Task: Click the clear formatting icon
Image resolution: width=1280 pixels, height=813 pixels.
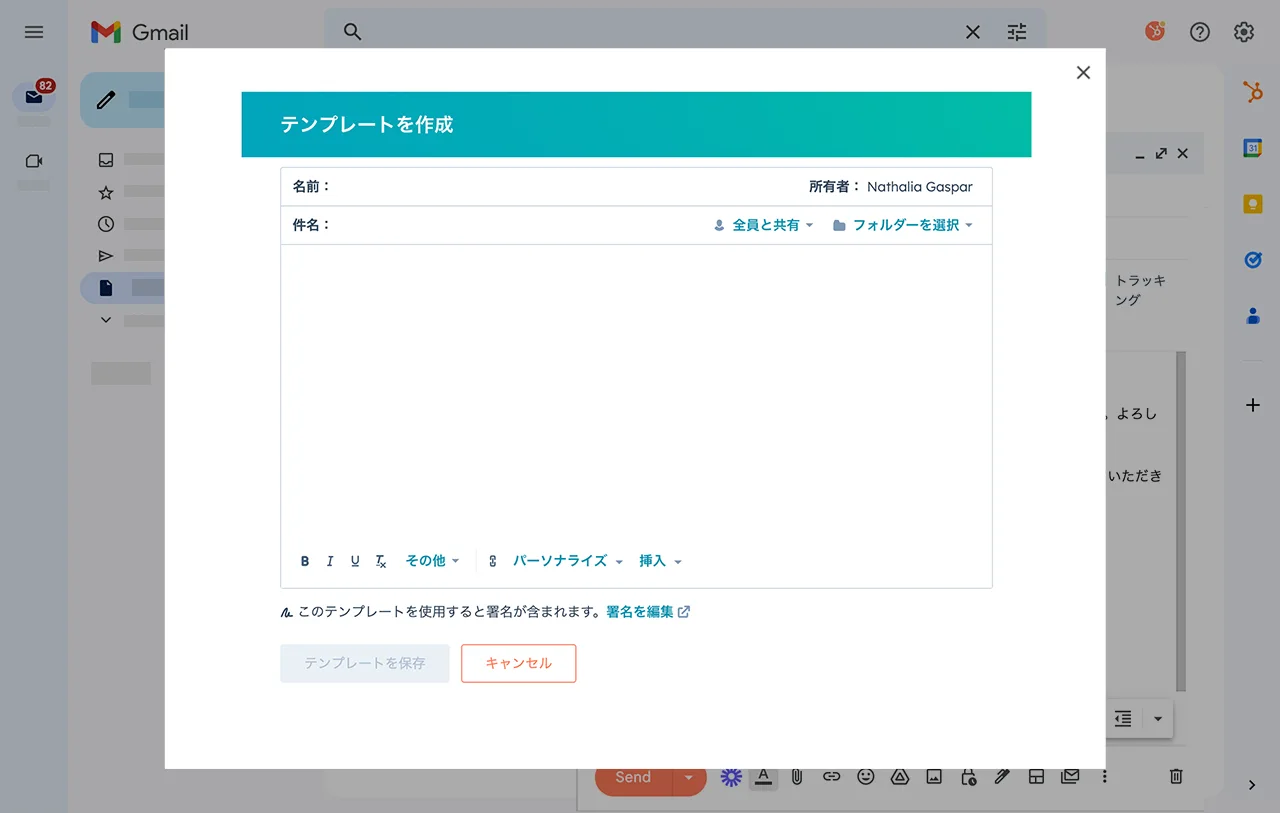Action: pyautogui.click(x=381, y=561)
